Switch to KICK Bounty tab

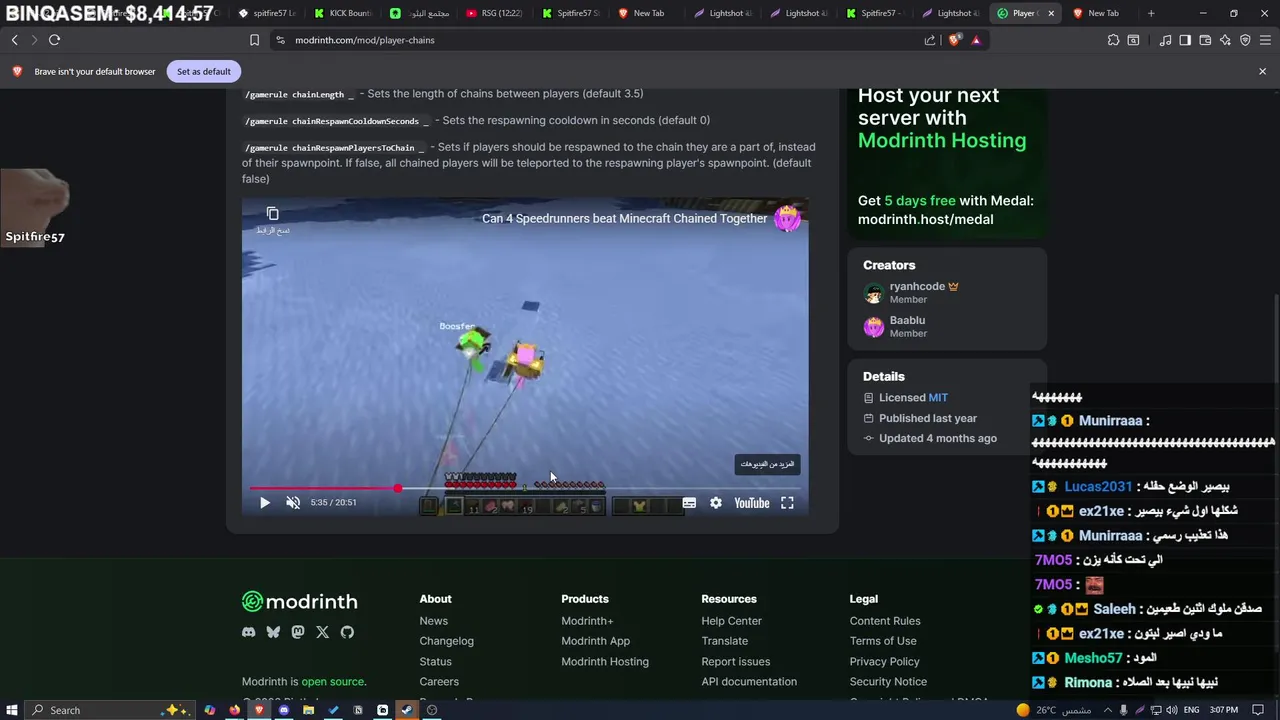tap(343, 13)
